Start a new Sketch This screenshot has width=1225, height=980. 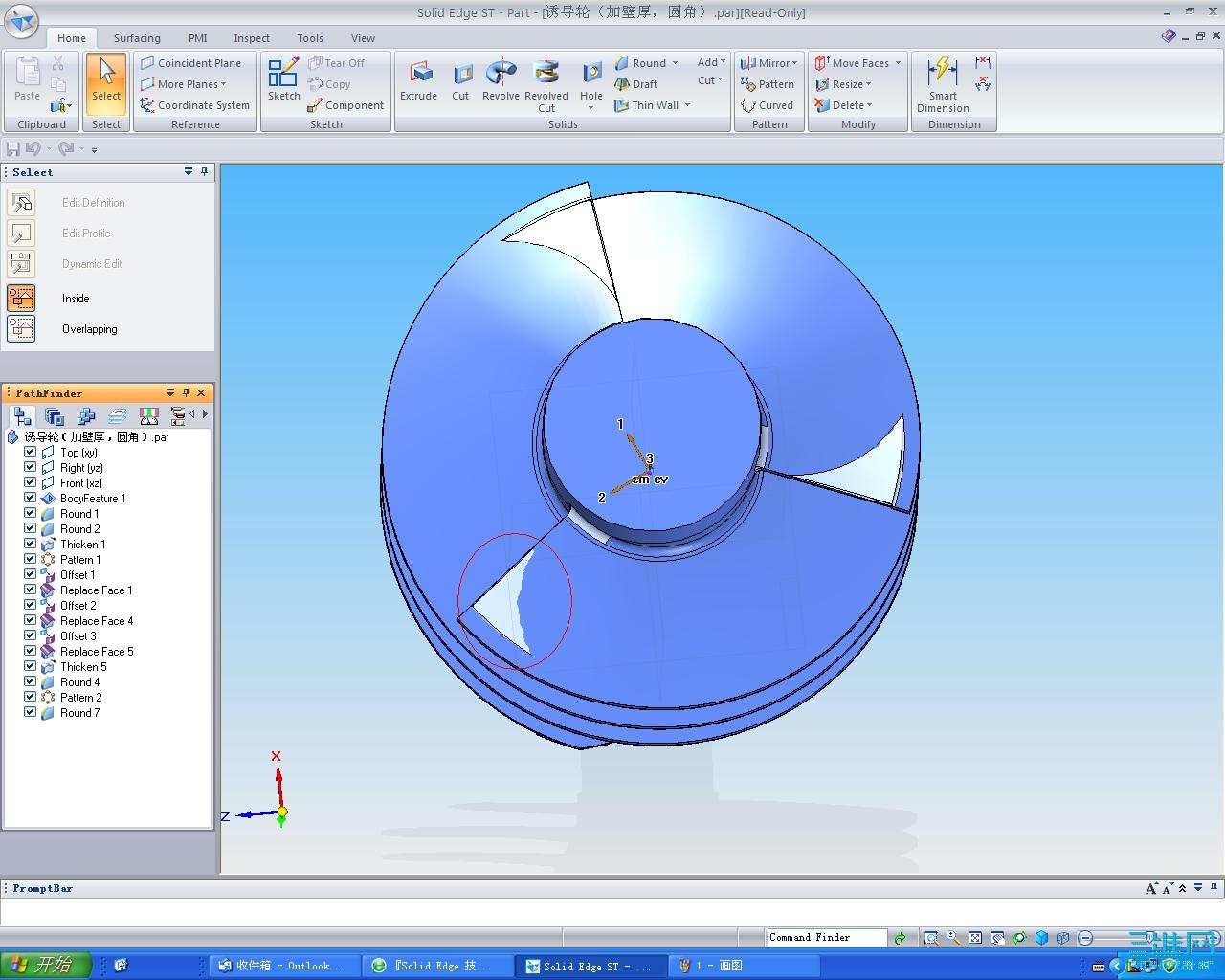point(283,80)
